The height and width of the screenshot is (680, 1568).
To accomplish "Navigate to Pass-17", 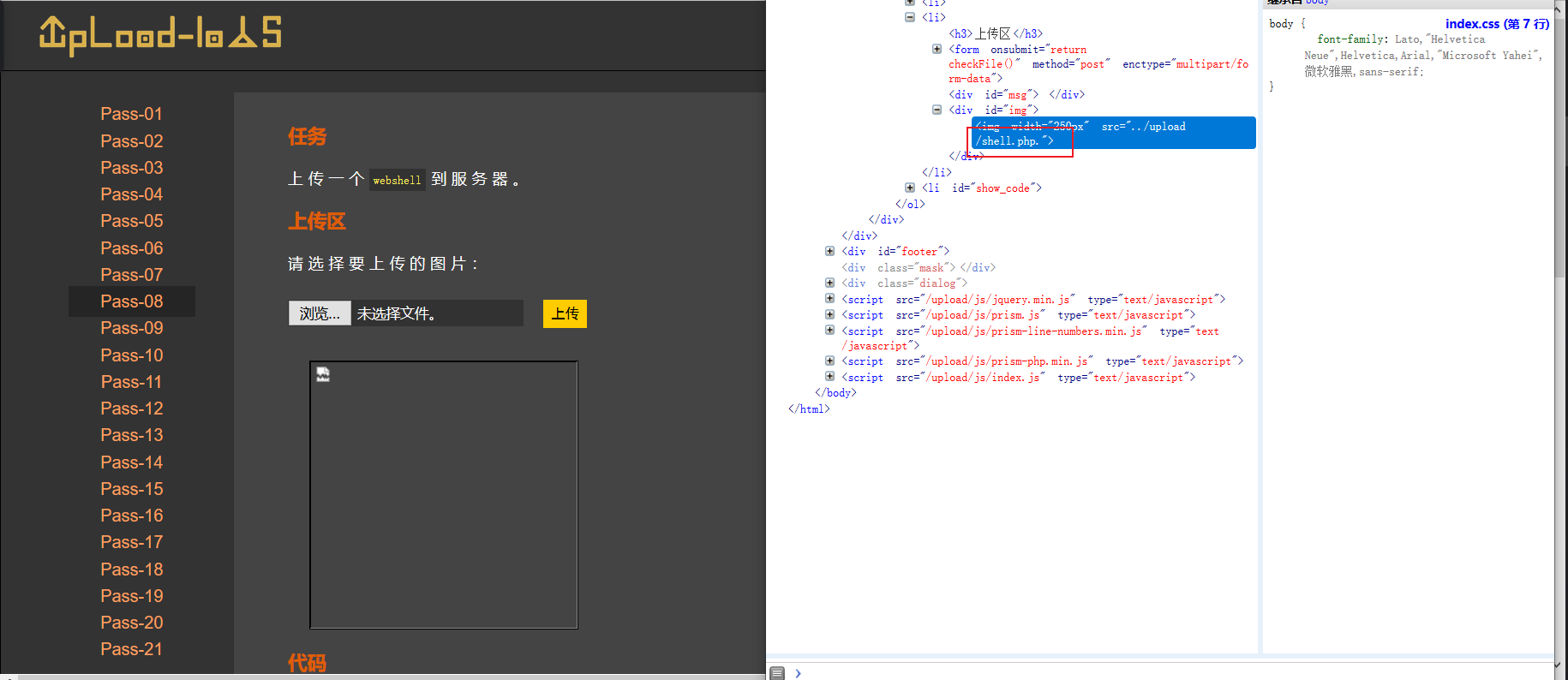I will pyautogui.click(x=131, y=542).
